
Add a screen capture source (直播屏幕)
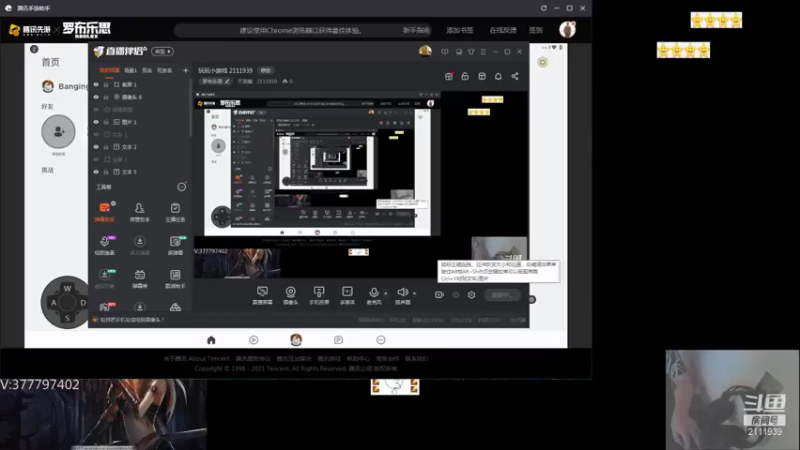click(x=262, y=294)
